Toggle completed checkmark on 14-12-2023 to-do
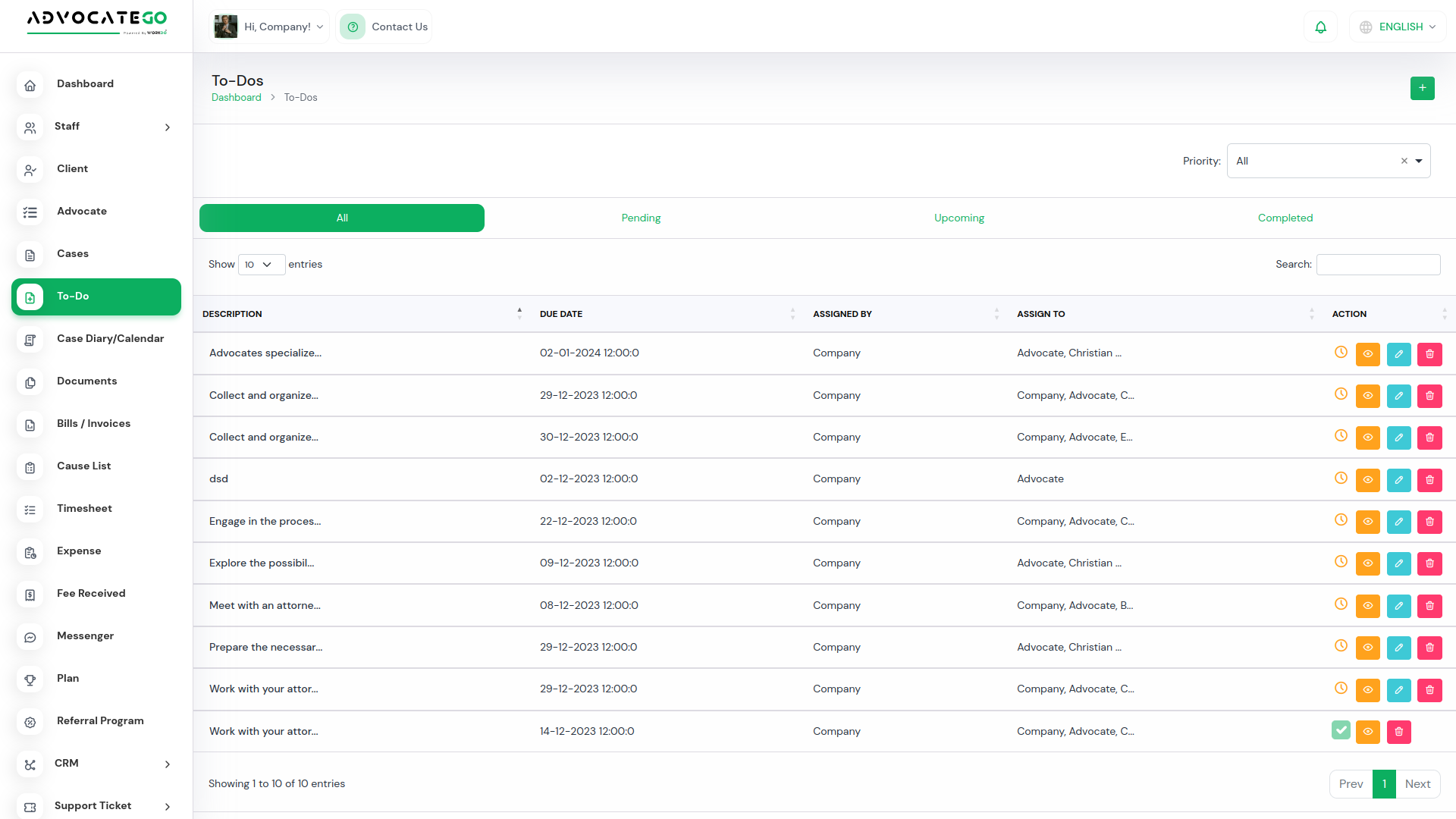 (1341, 730)
